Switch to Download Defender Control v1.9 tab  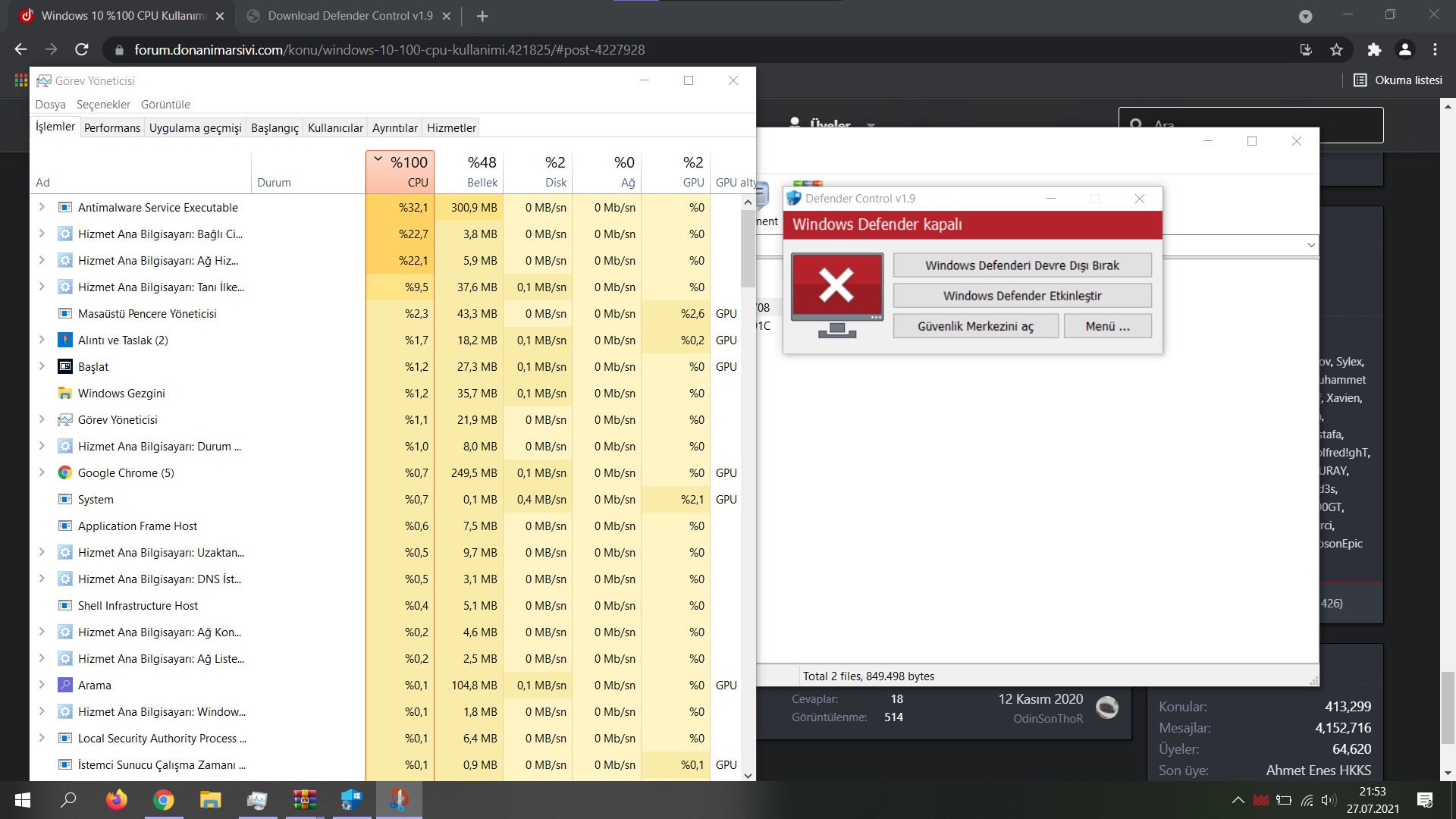pyautogui.click(x=350, y=16)
